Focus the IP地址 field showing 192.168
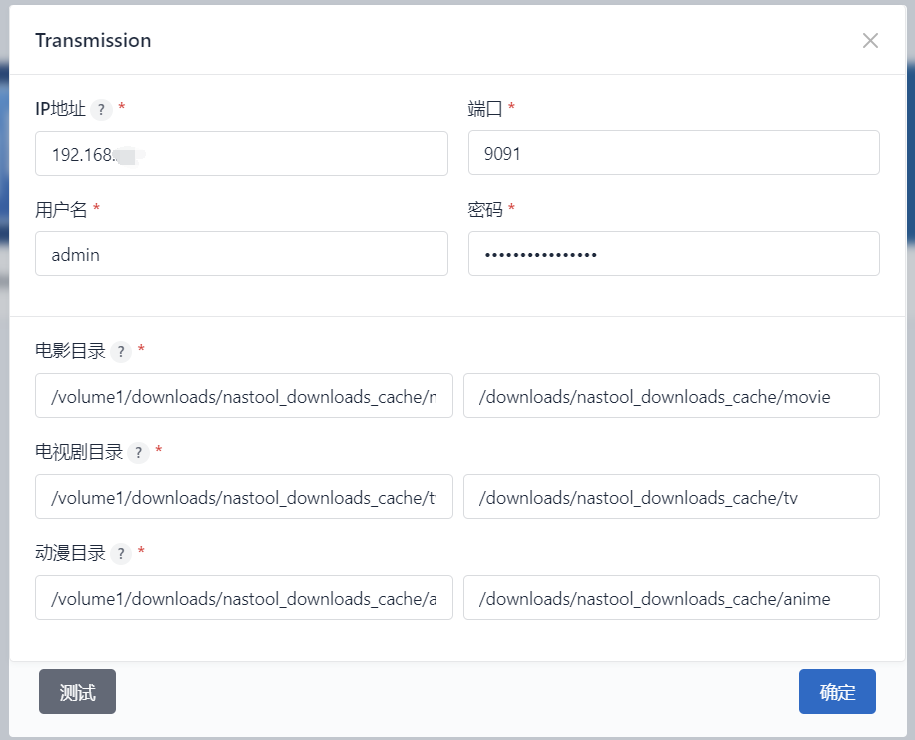 pyautogui.click(x=240, y=154)
